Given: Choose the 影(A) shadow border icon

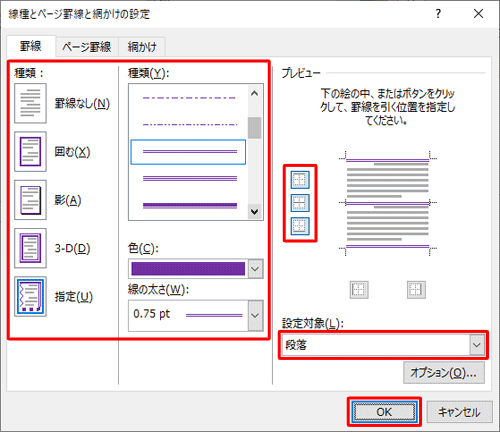Looking at the screenshot, I should pos(30,200).
